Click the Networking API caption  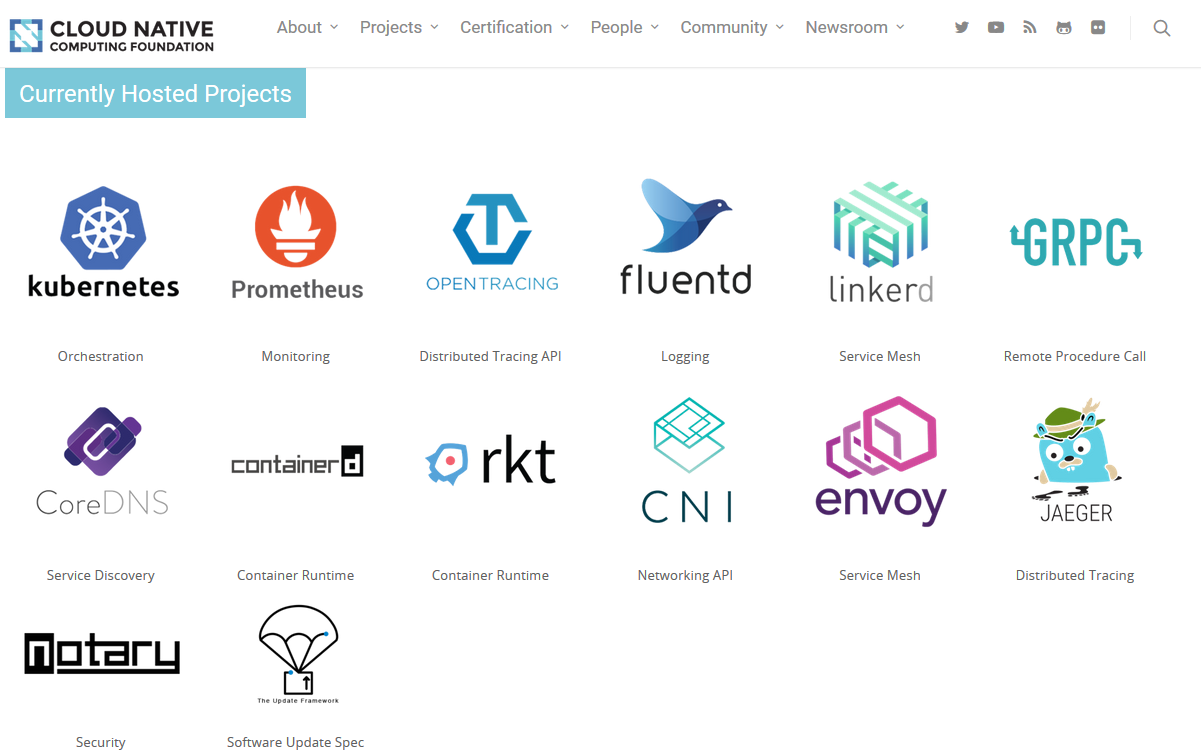pos(685,575)
